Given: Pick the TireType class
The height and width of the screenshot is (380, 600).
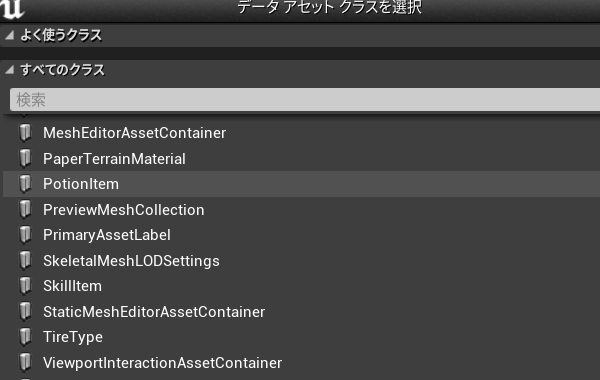Looking at the screenshot, I should 302,337.
